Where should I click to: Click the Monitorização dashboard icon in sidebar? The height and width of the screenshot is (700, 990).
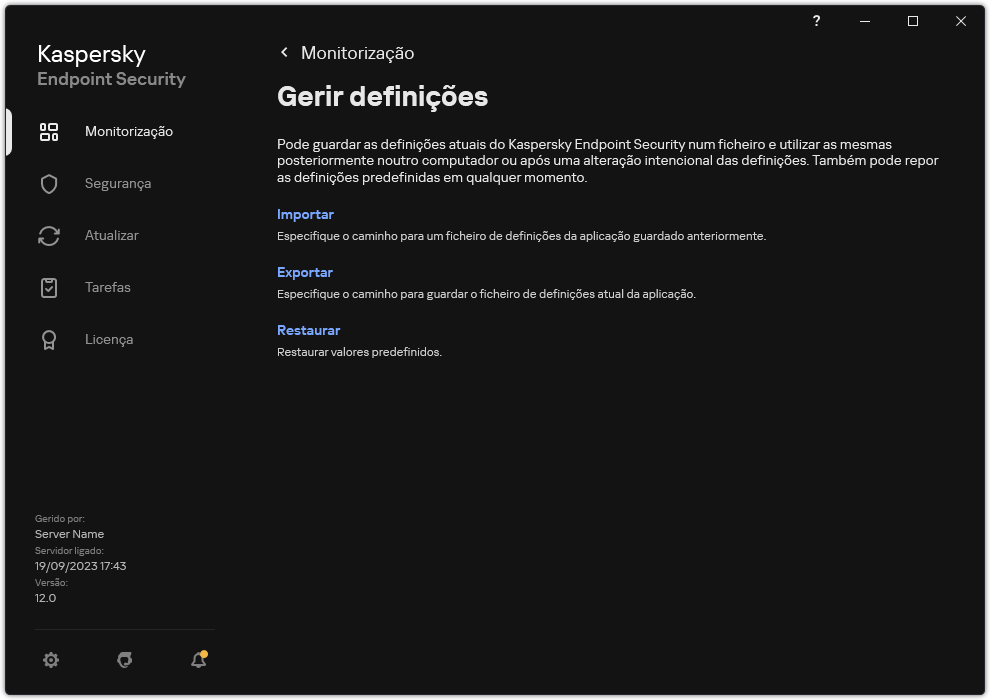(x=49, y=132)
